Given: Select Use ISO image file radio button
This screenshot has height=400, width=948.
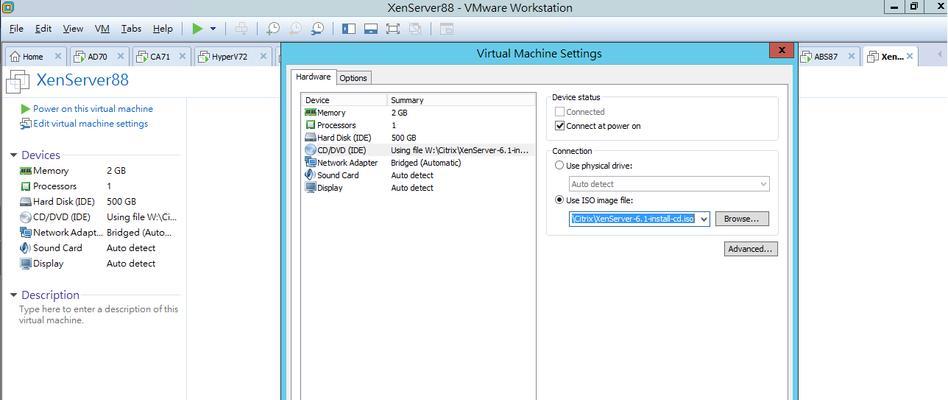Looking at the screenshot, I should pos(559,200).
